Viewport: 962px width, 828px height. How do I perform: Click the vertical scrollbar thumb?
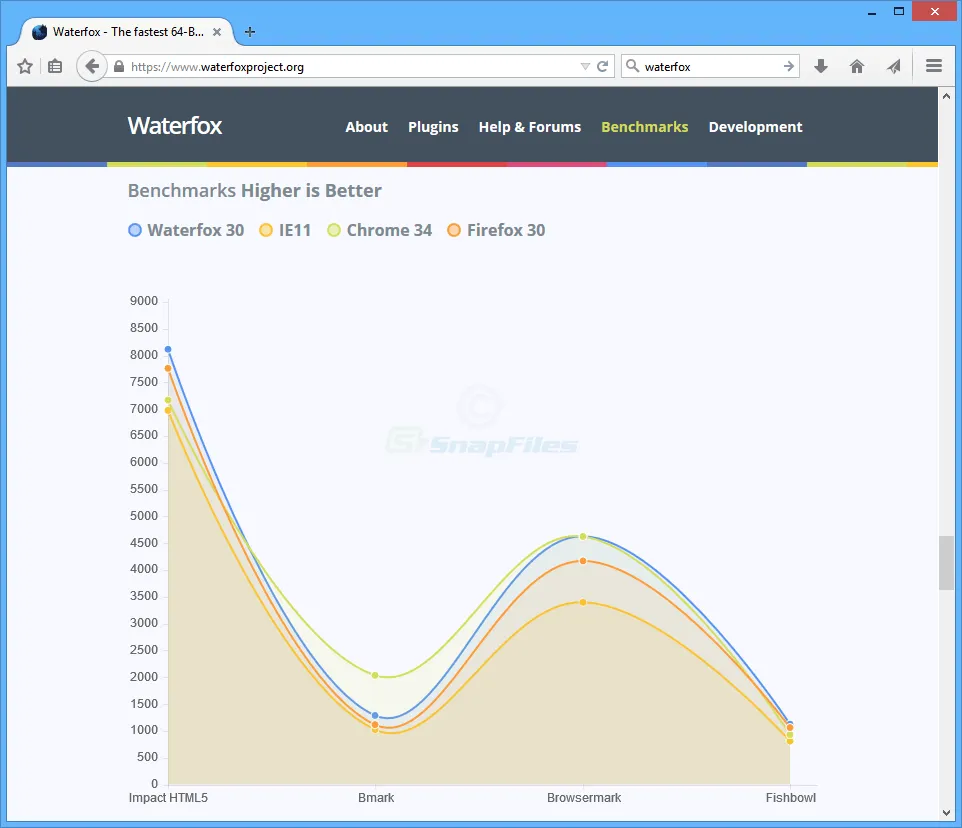[946, 563]
